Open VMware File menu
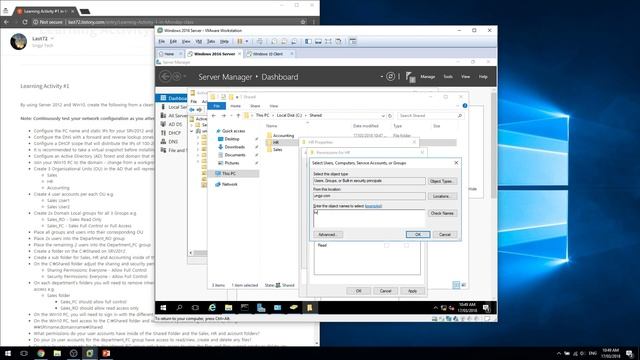 point(162,42)
